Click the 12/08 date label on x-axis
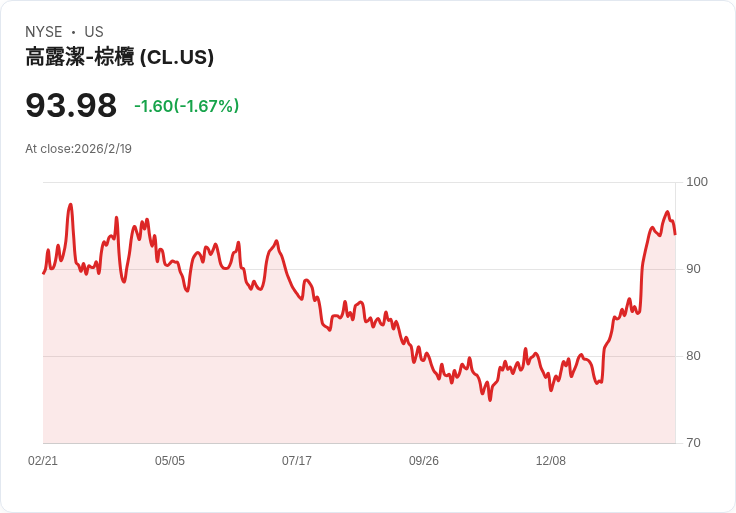 click(551, 461)
